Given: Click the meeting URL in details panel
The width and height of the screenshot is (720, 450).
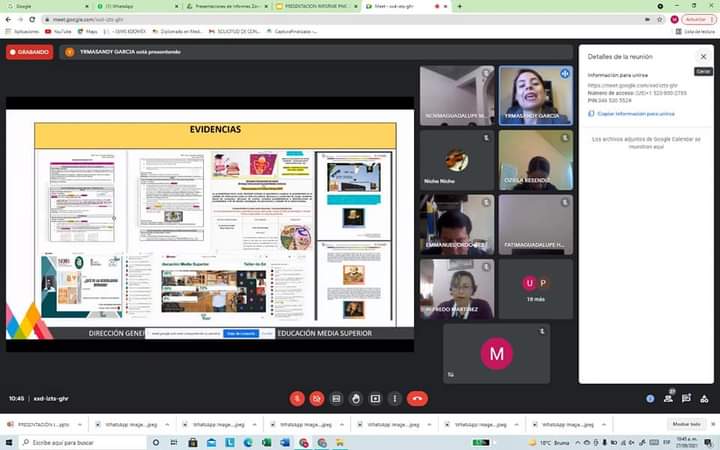Looking at the screenshot, I should [632, 85].
